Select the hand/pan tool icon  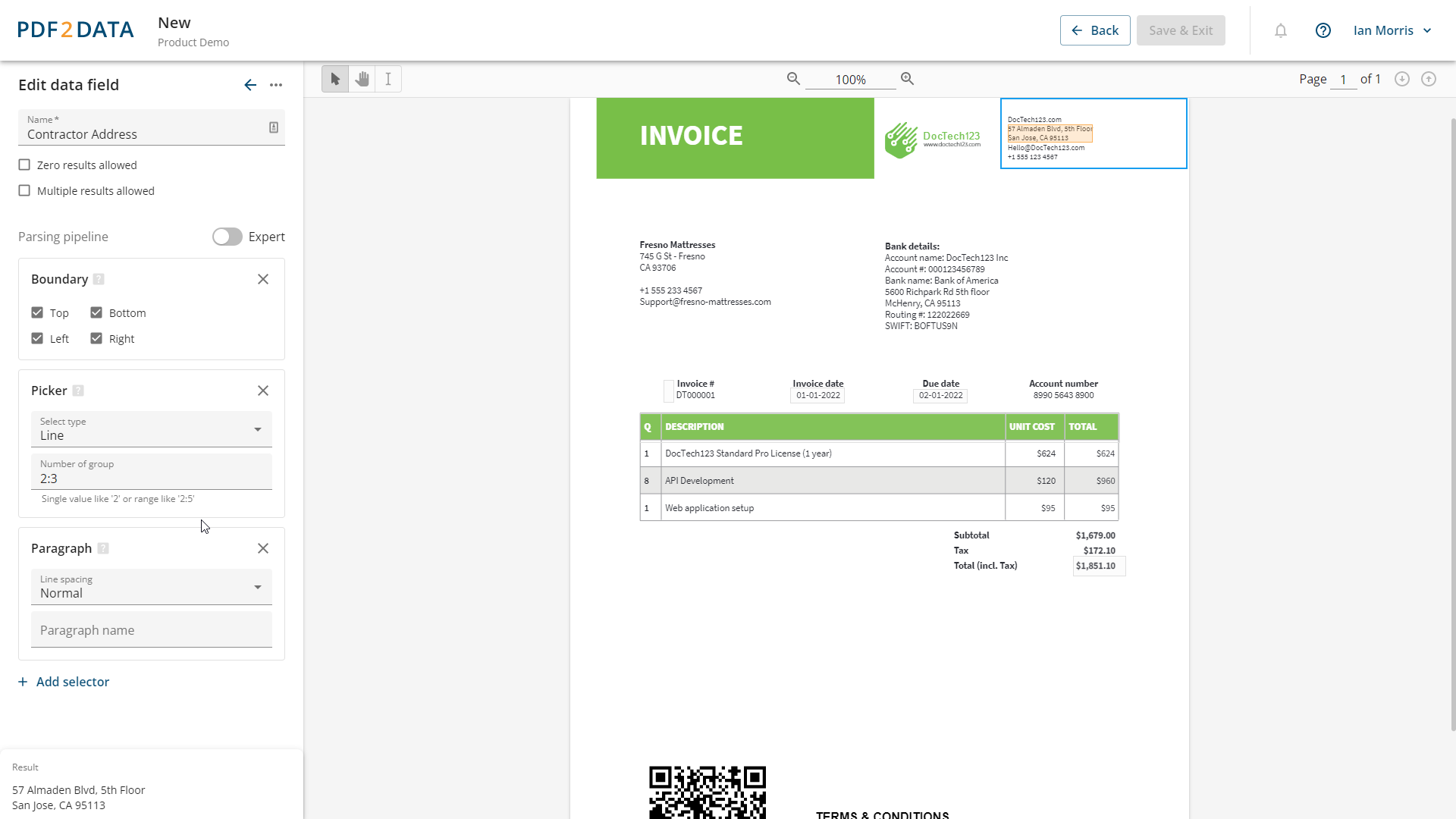coord(362,79)
